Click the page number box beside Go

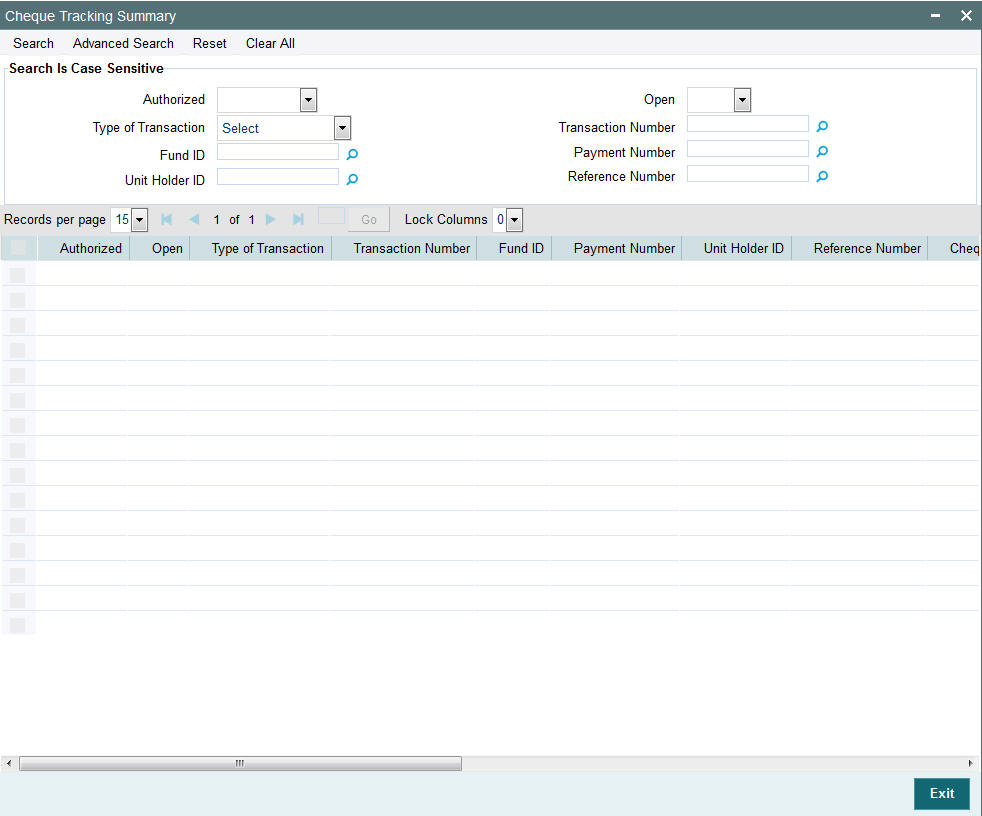[331, 216]
